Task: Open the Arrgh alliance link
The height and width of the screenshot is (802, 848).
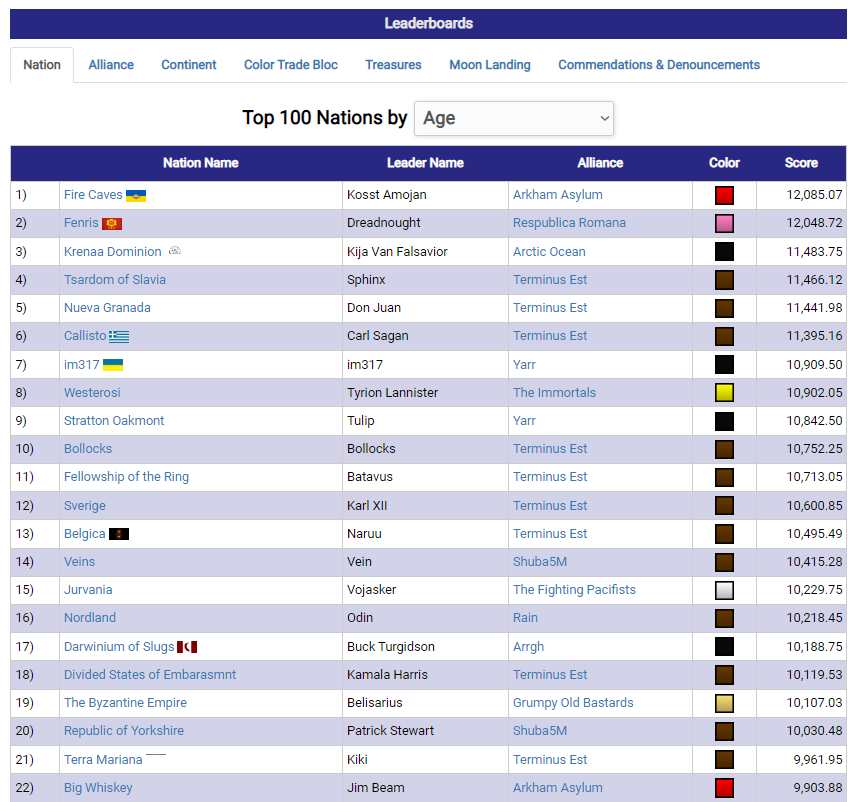Action: [528, 647]
